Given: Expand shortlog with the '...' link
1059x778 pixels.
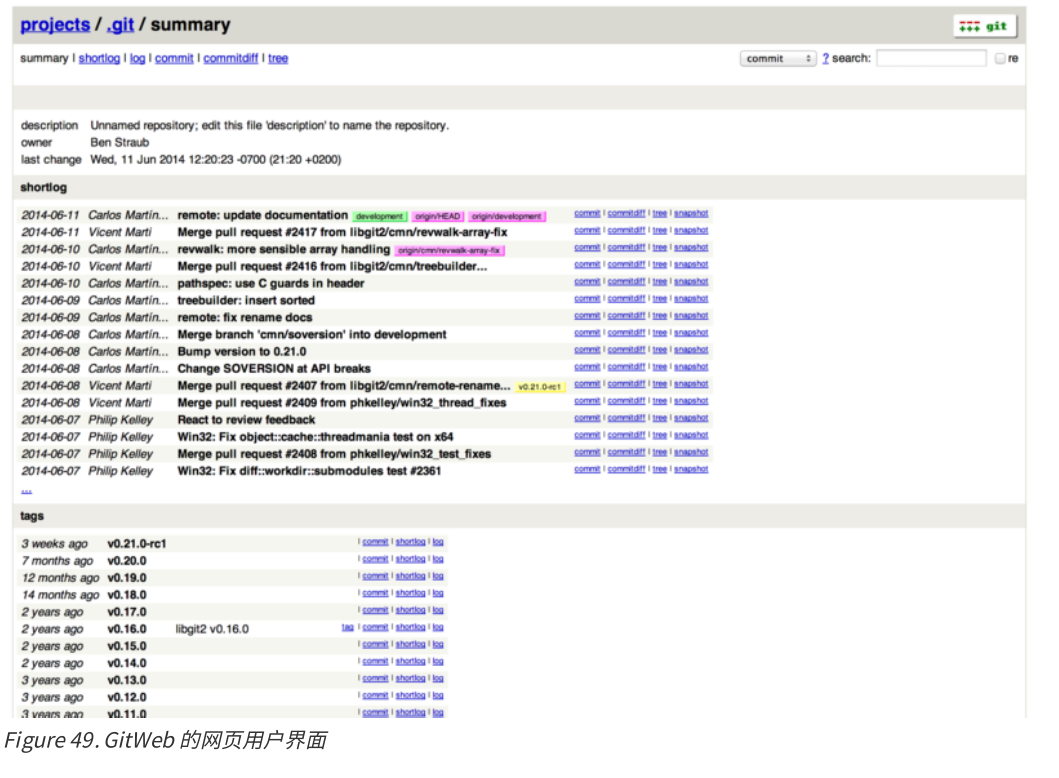Looking at the screenshot, I should click(26, 490).
